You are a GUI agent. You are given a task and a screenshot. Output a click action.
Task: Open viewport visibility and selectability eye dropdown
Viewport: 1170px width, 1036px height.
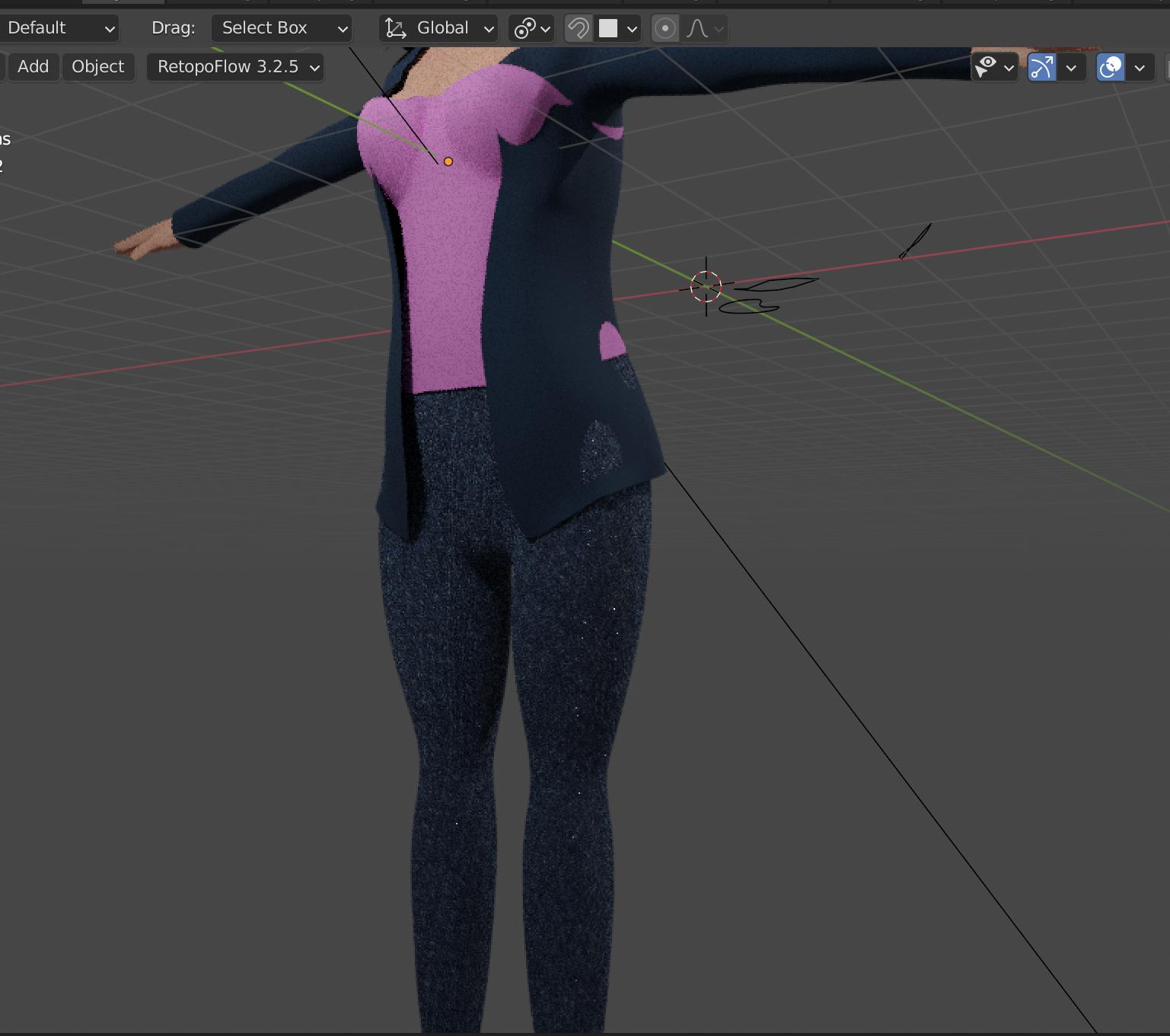point(994,67)
